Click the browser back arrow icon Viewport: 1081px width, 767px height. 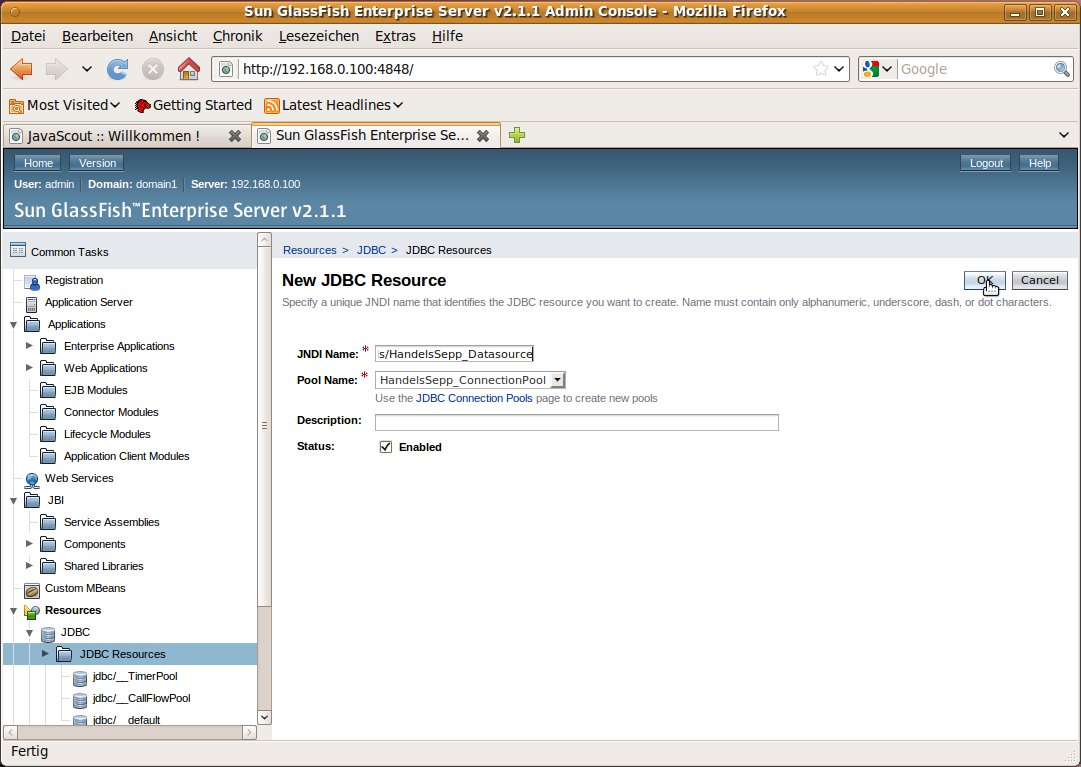(x=22, y=69)
